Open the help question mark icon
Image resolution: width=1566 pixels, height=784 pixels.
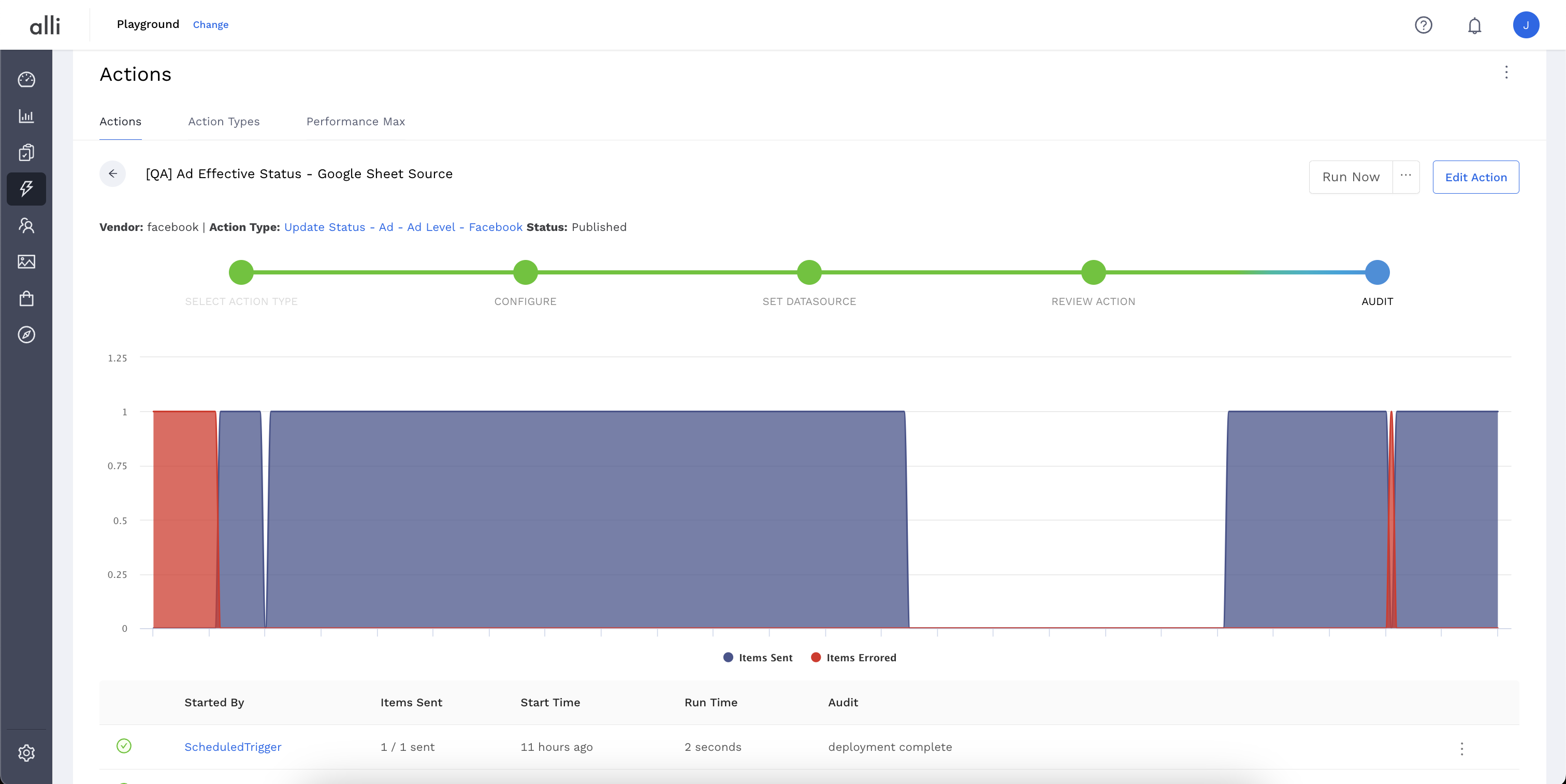pos(1423,25)
